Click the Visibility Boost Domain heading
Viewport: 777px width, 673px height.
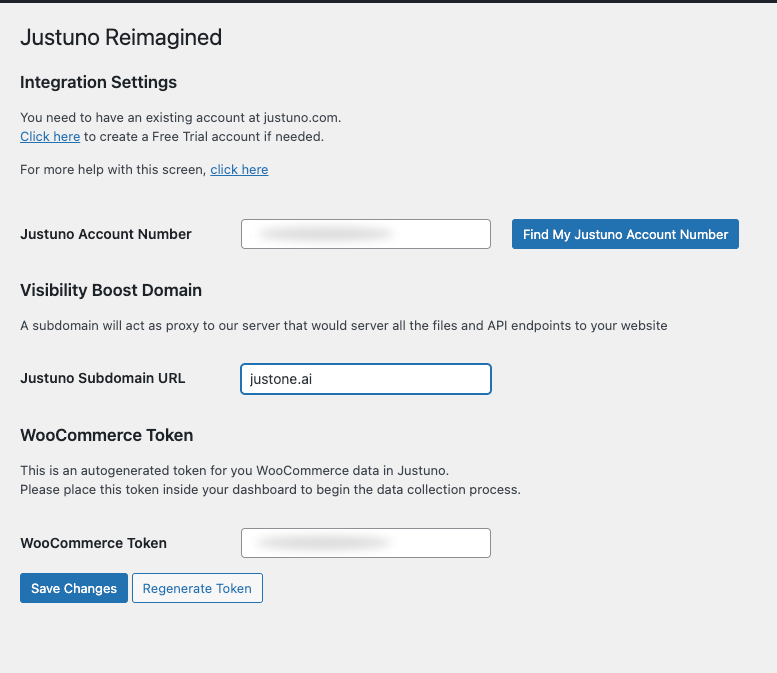111,290
